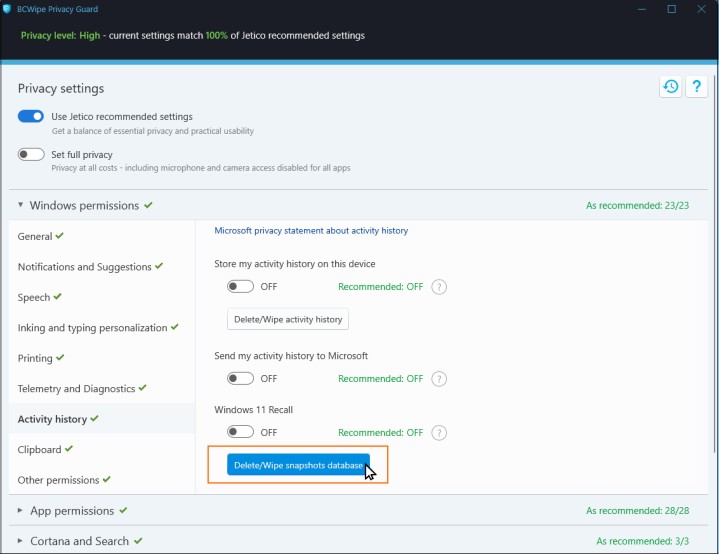The image size is (719, 554).
Task: Turn on the Windows 11 Recall switch
Action: pyautogui.click(x=240, y=433)
